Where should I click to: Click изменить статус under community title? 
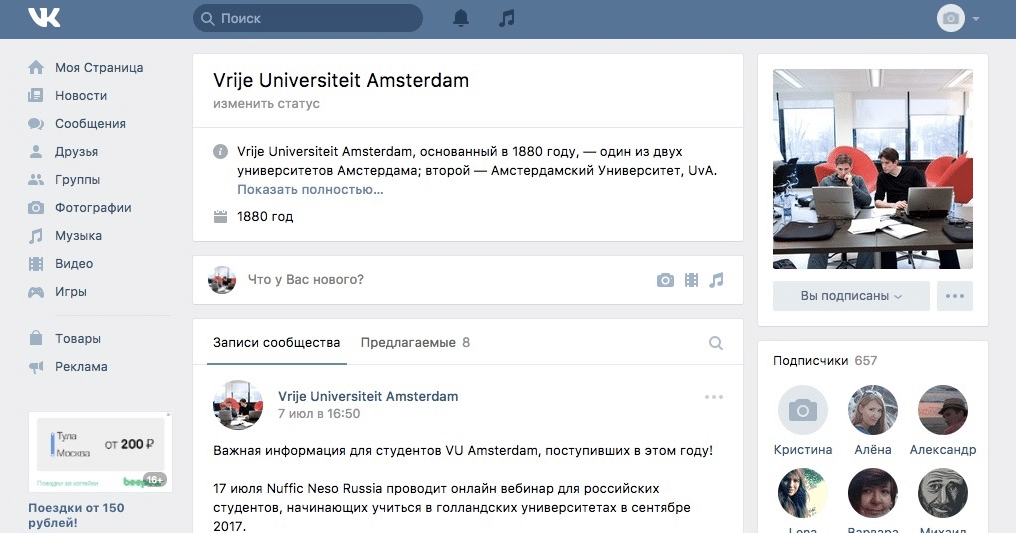[266, 104]
